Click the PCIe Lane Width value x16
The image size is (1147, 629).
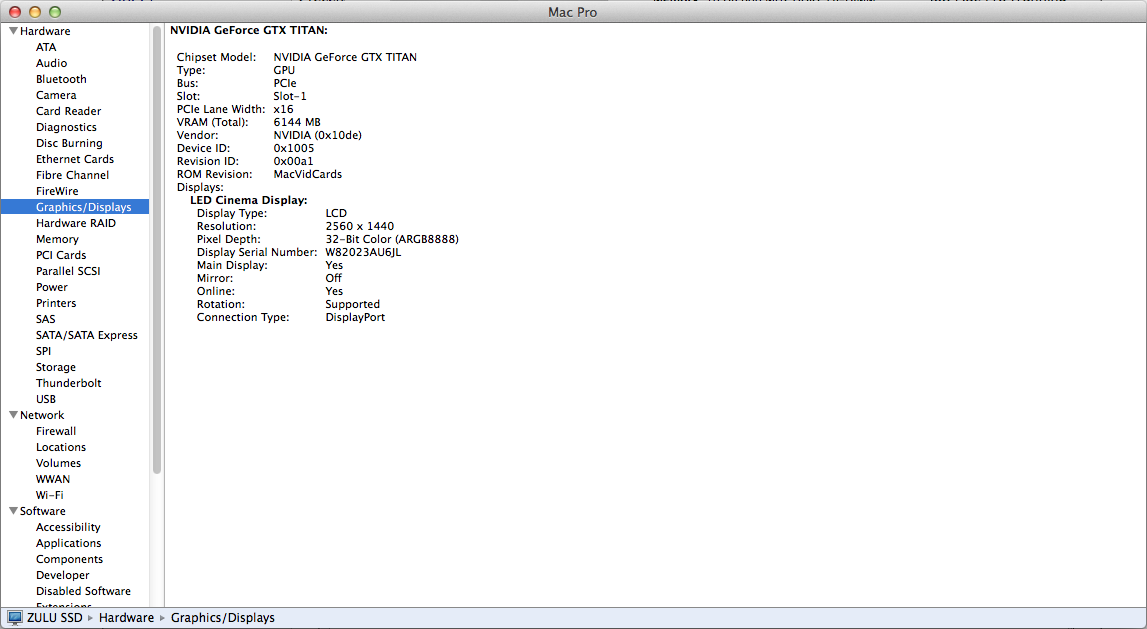[x=284, y=109]
